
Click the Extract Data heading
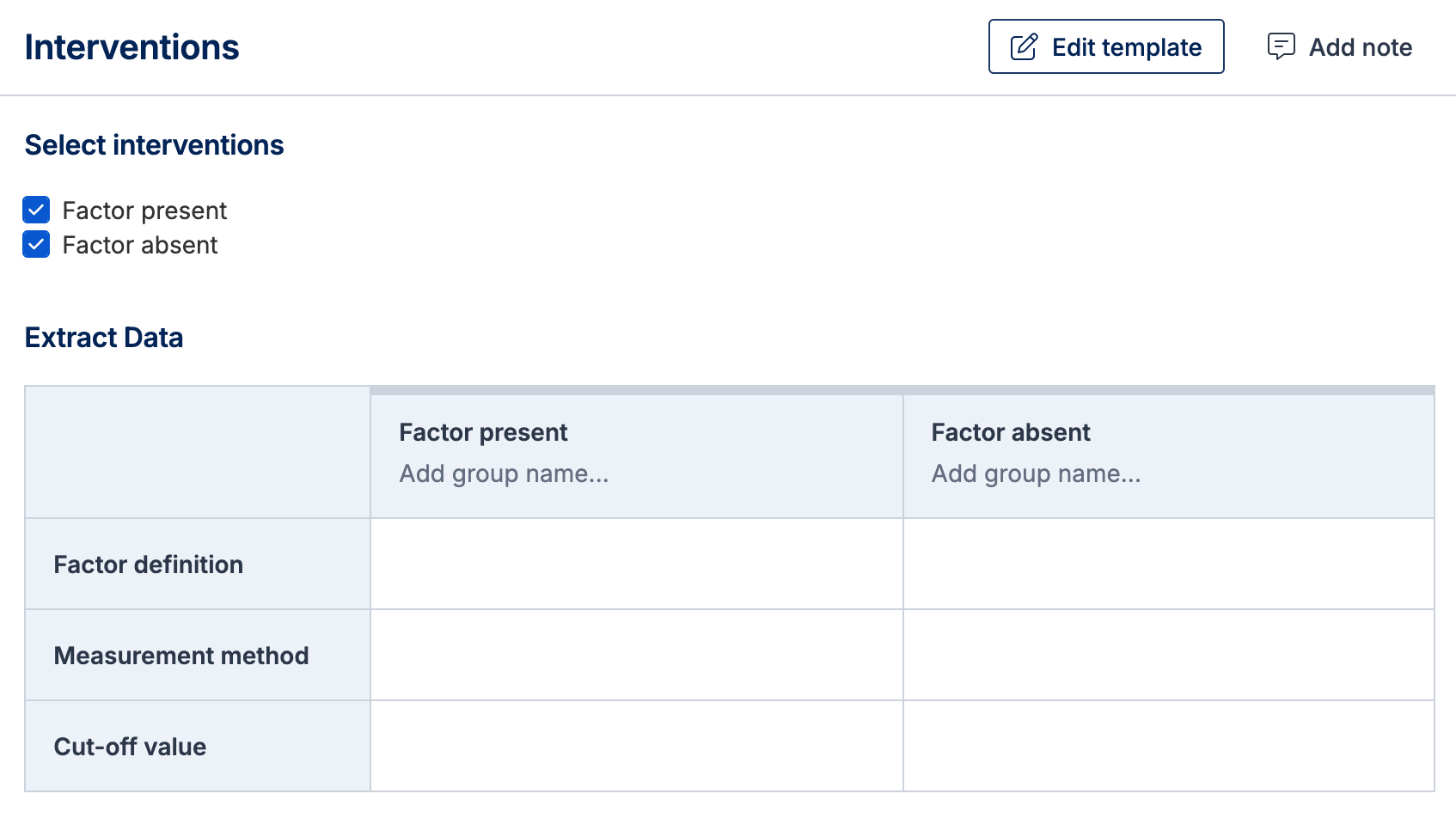pyautogui.click(x=103, y=338)
